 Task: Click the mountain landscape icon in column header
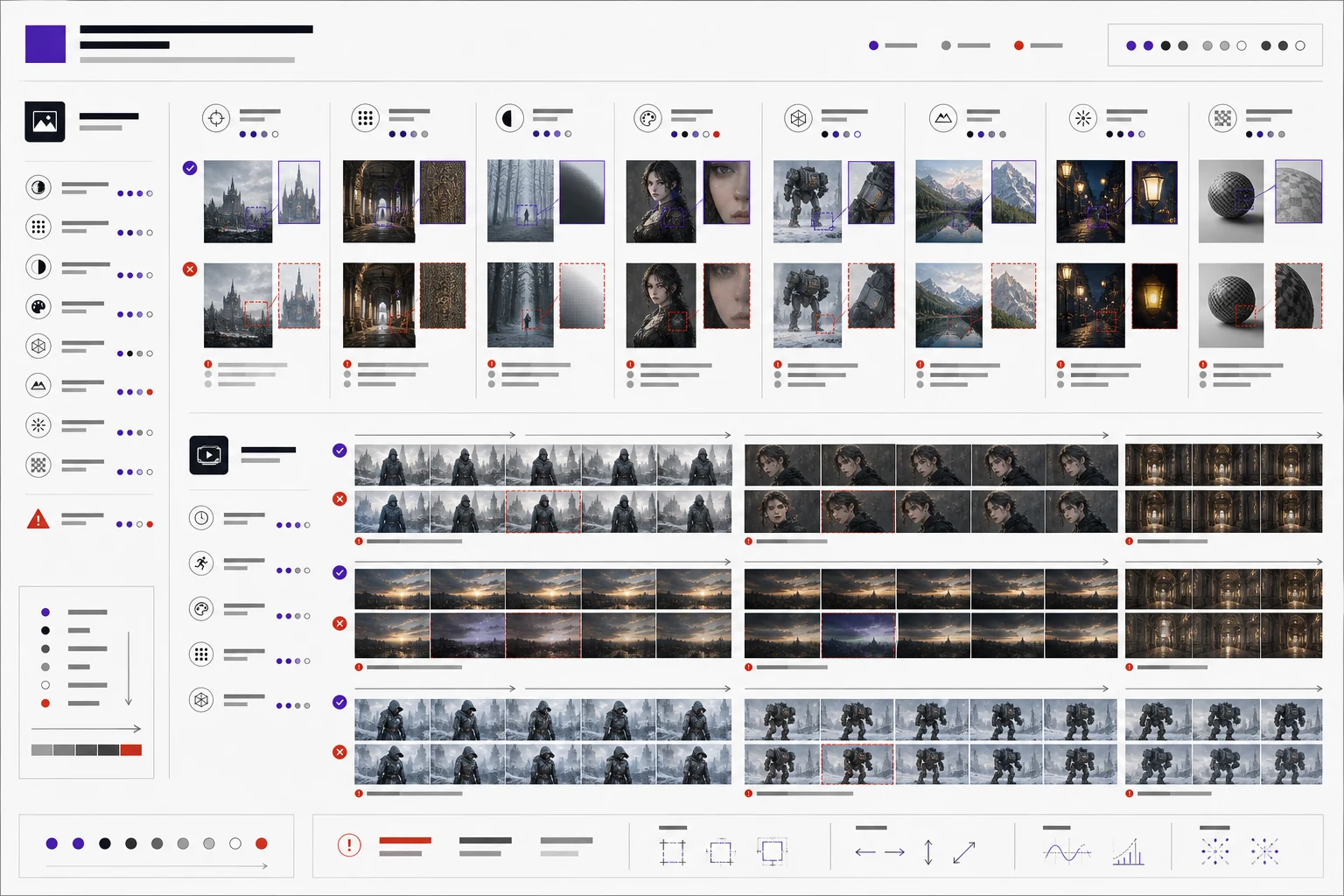(943, 117)
